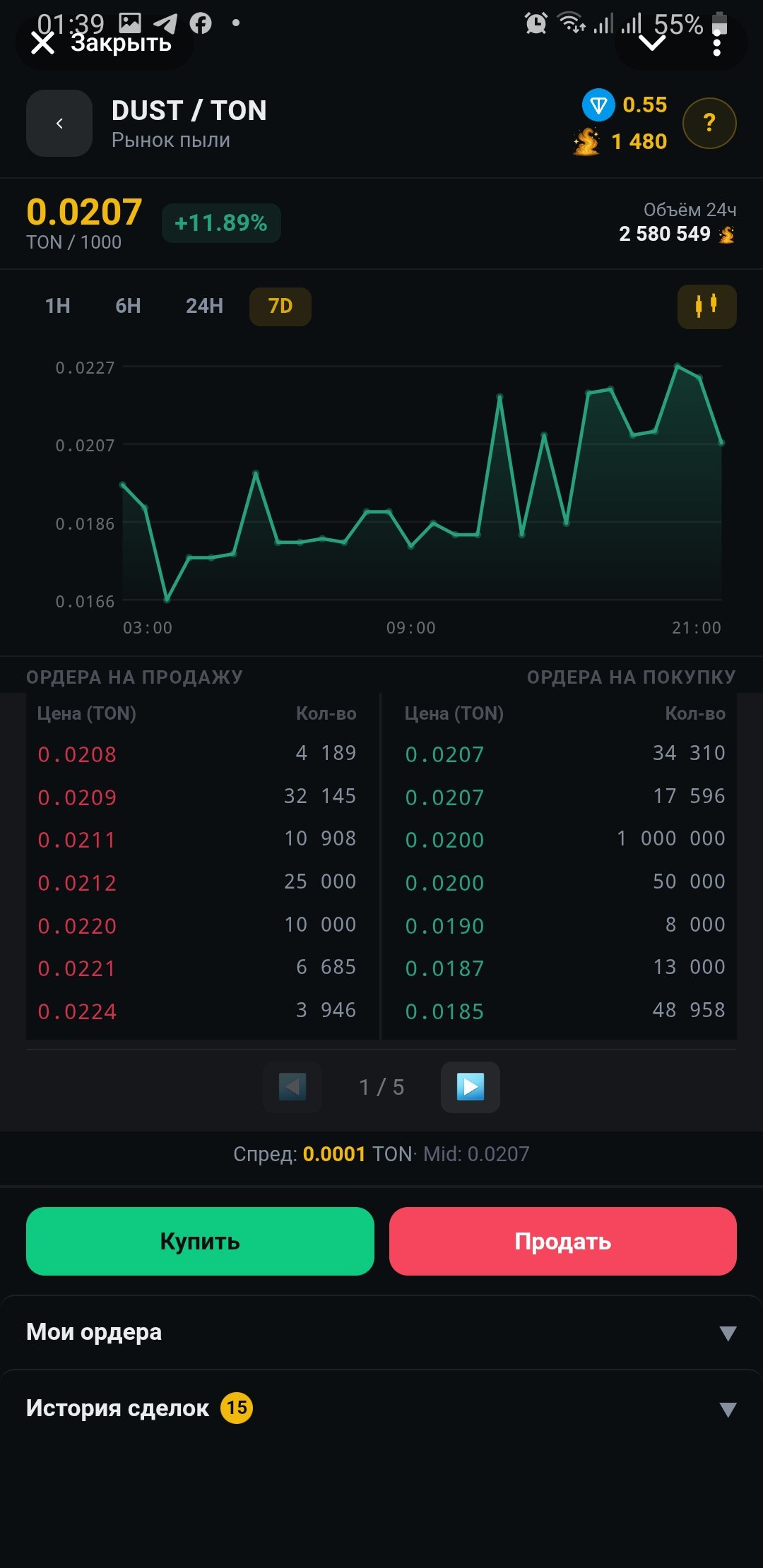Open the three-dot options menu
Viewport: 763px width, 1568px height.
pos(717,44)
